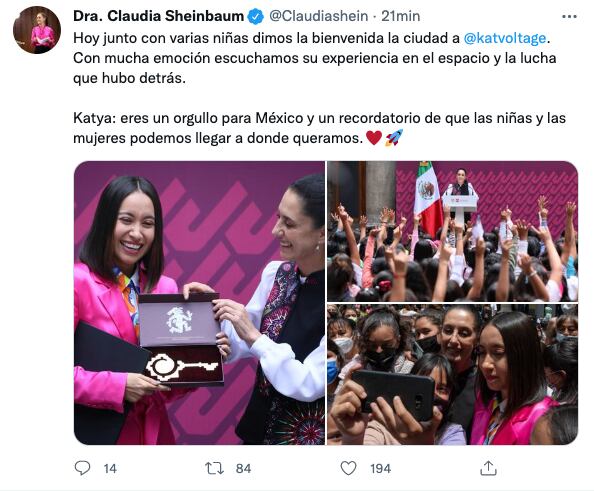This screenshot has height=491, width=594.
Task: Open the share upload icon
Action: (488, 468)
